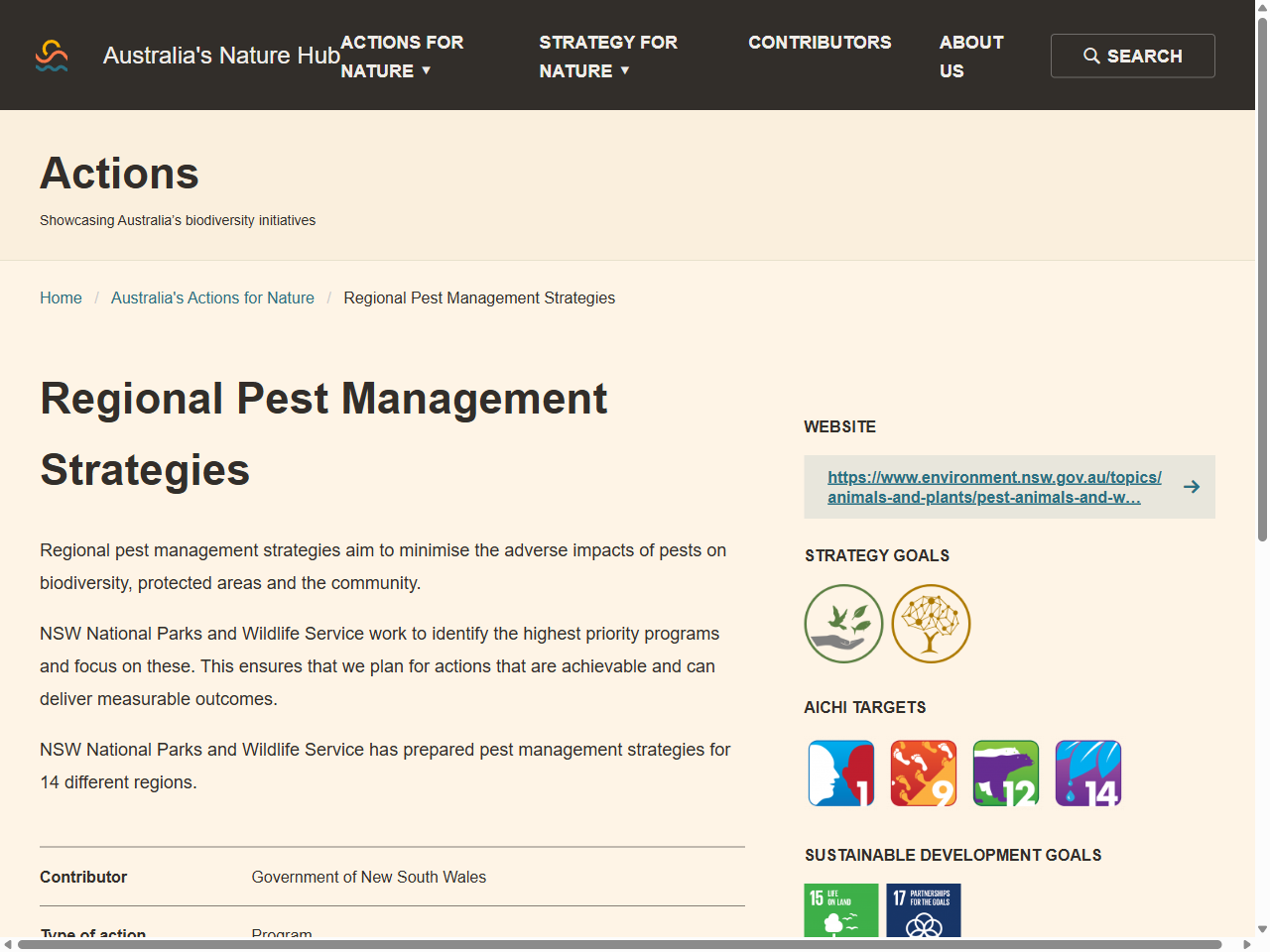1270x952 pixels.
Task: Click the SUSTAINABLE DEVELOPMENT GOALS heading
Action: click(953, 855)
